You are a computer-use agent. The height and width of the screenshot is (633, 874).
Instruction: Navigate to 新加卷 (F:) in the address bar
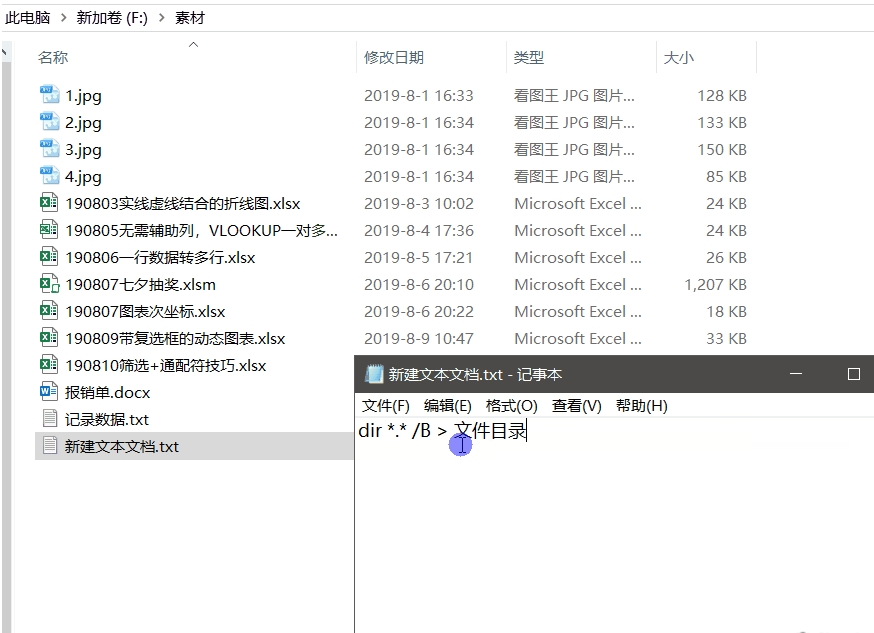coord(112,18)
